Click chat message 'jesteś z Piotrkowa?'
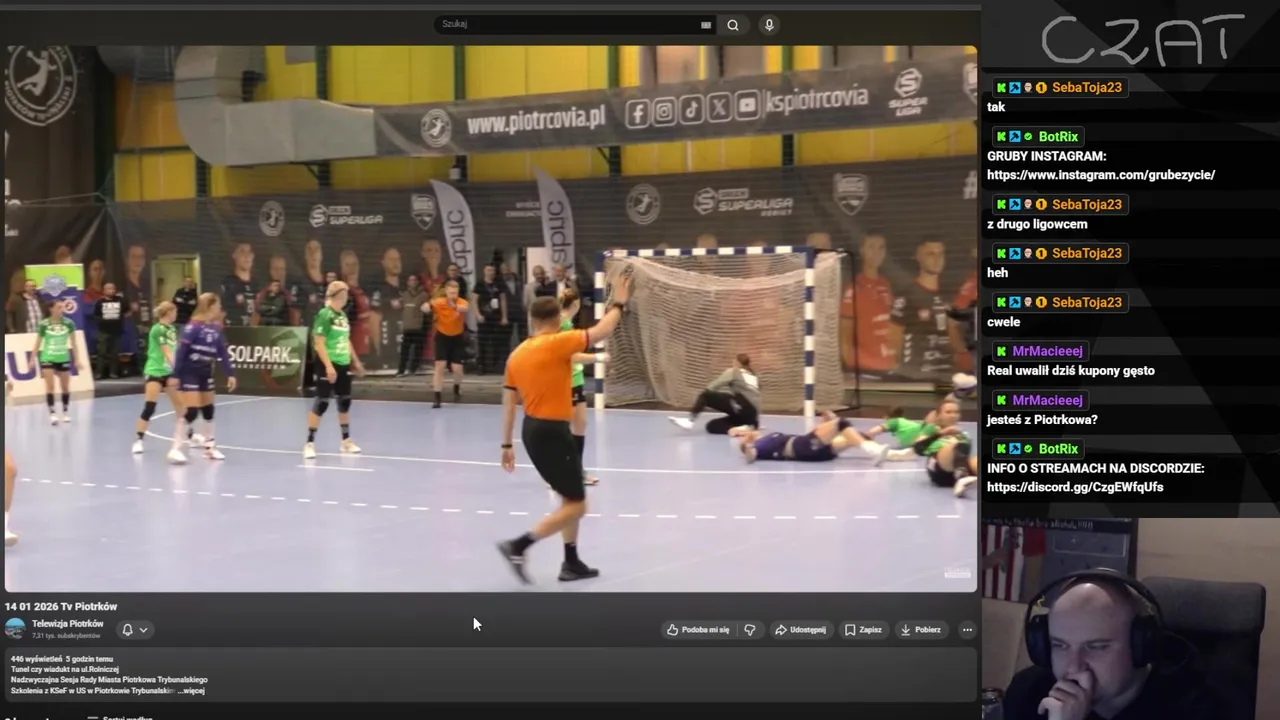1280x720 pixels. 1042,420
